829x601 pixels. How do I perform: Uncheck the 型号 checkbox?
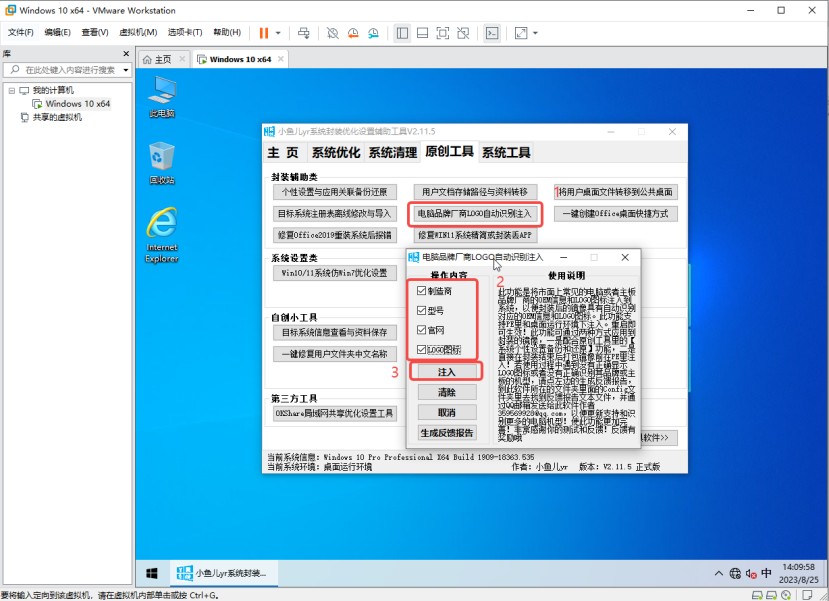[421, 310]
